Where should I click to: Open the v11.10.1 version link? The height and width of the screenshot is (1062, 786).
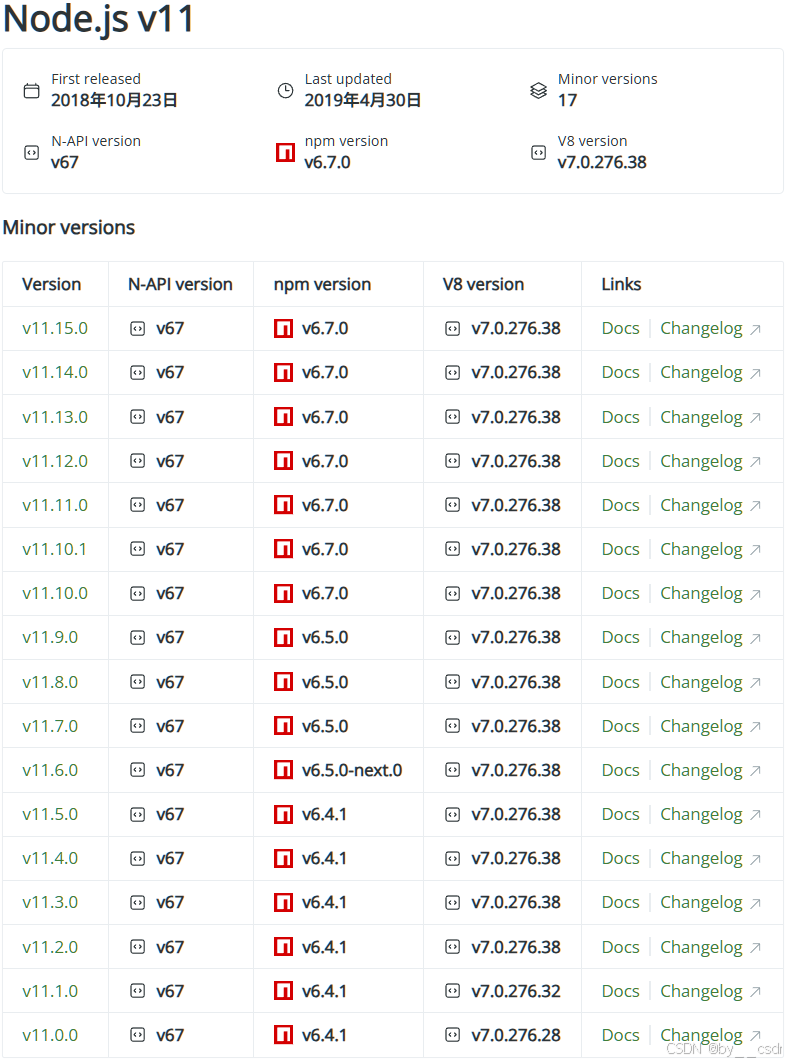pyautogui.click(x=55, y=549)
